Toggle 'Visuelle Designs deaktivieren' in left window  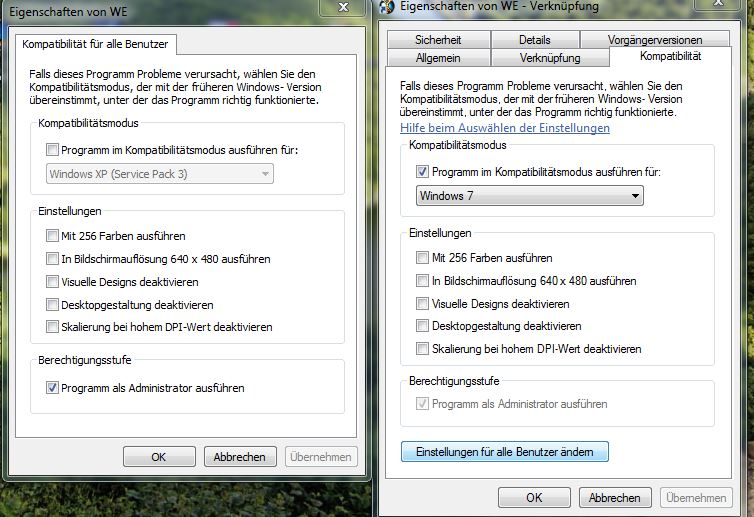[x=52, y=281]
